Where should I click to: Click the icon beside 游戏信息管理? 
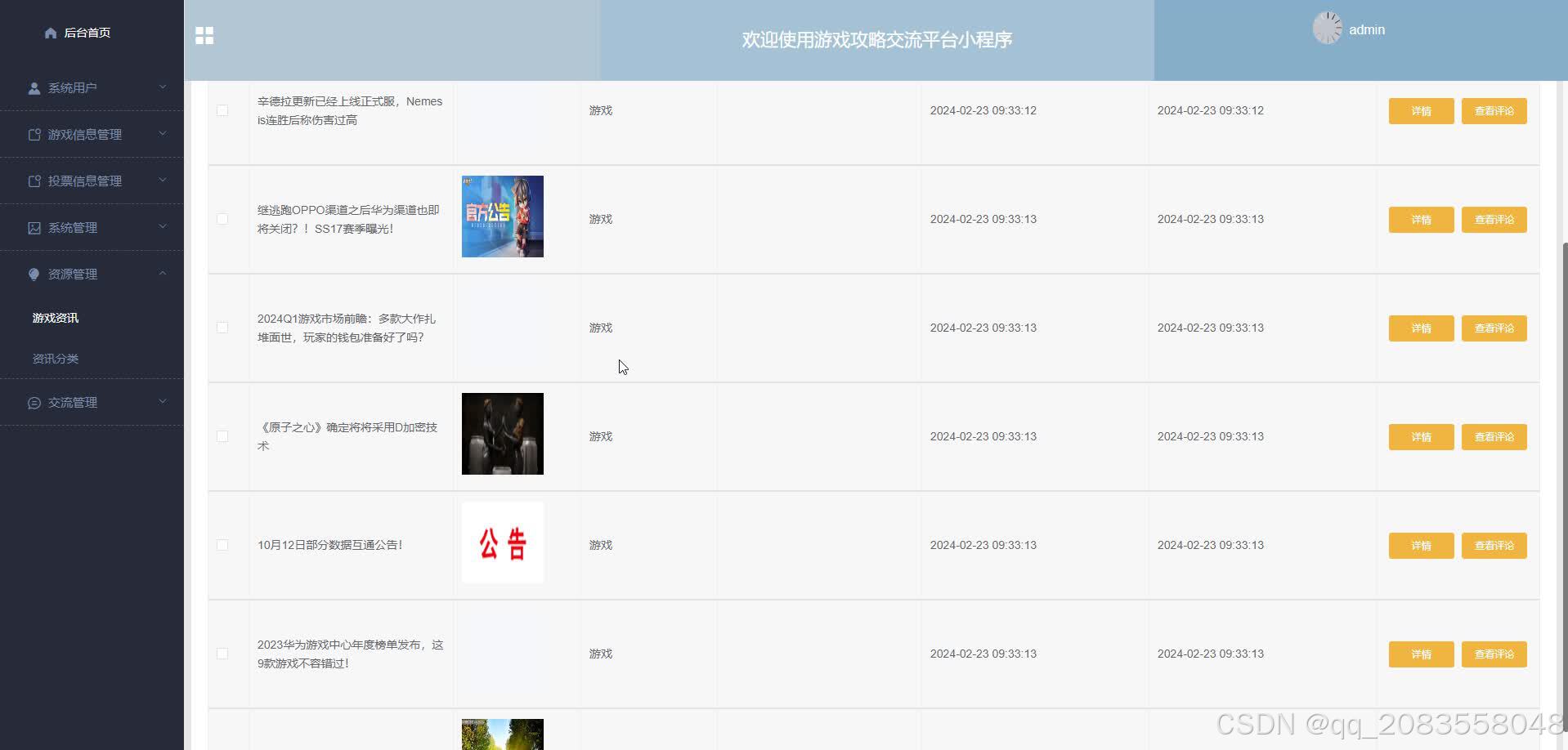[x=34, y=135]
